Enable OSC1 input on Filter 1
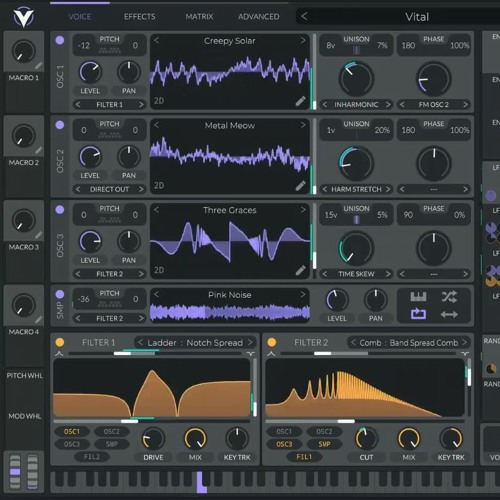Viewport: 500px width, 500px height. coord(72,432)
